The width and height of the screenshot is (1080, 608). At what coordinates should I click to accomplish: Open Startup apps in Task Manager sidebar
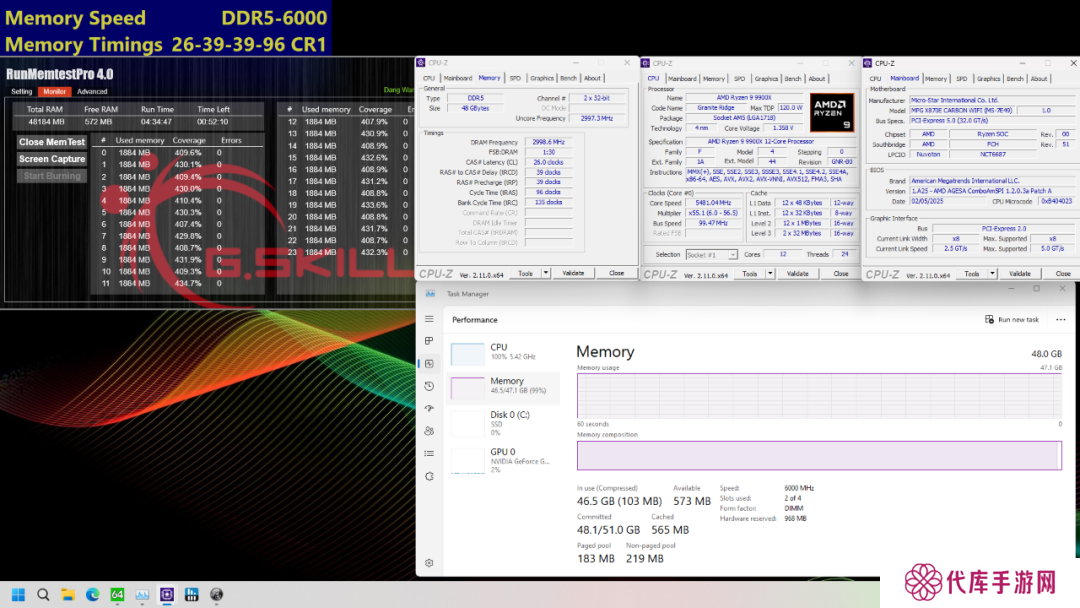pyautogui.click(x=429, y=408)
